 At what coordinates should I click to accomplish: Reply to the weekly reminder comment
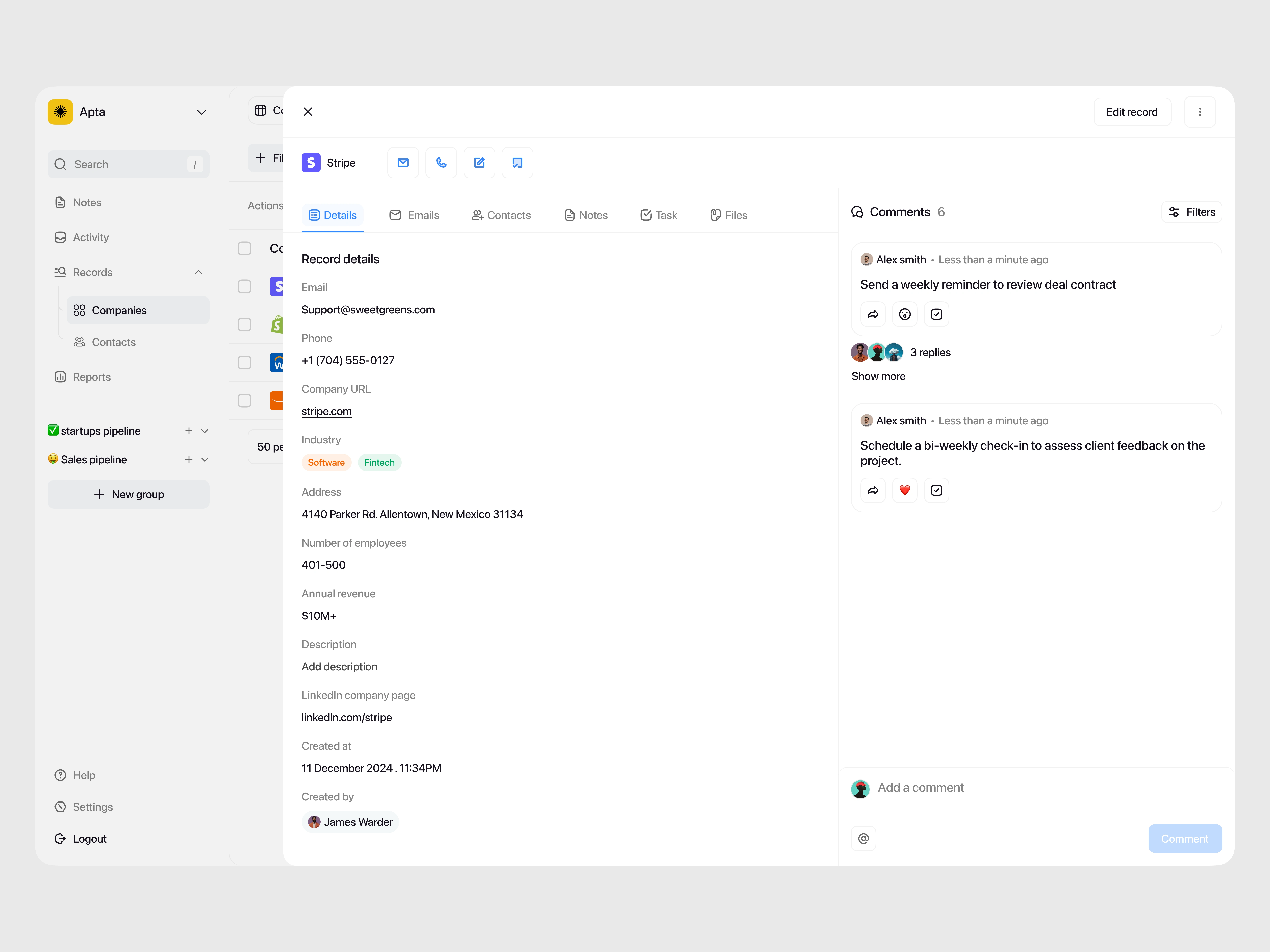(873, 315)
